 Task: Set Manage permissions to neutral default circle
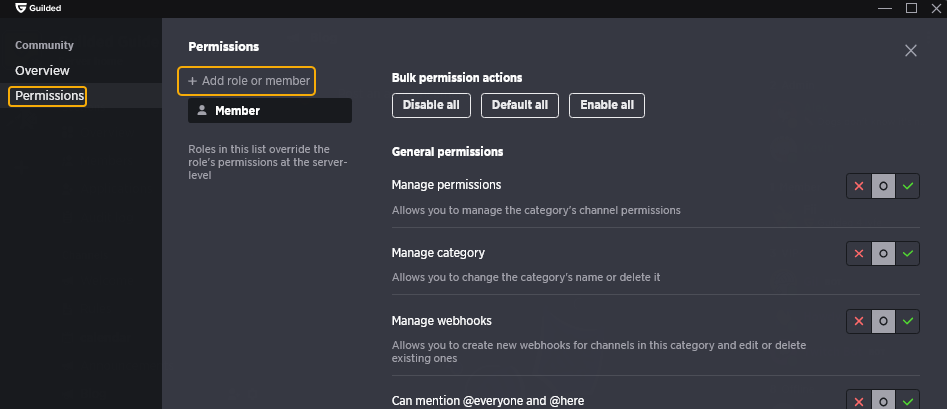point(883,186)
